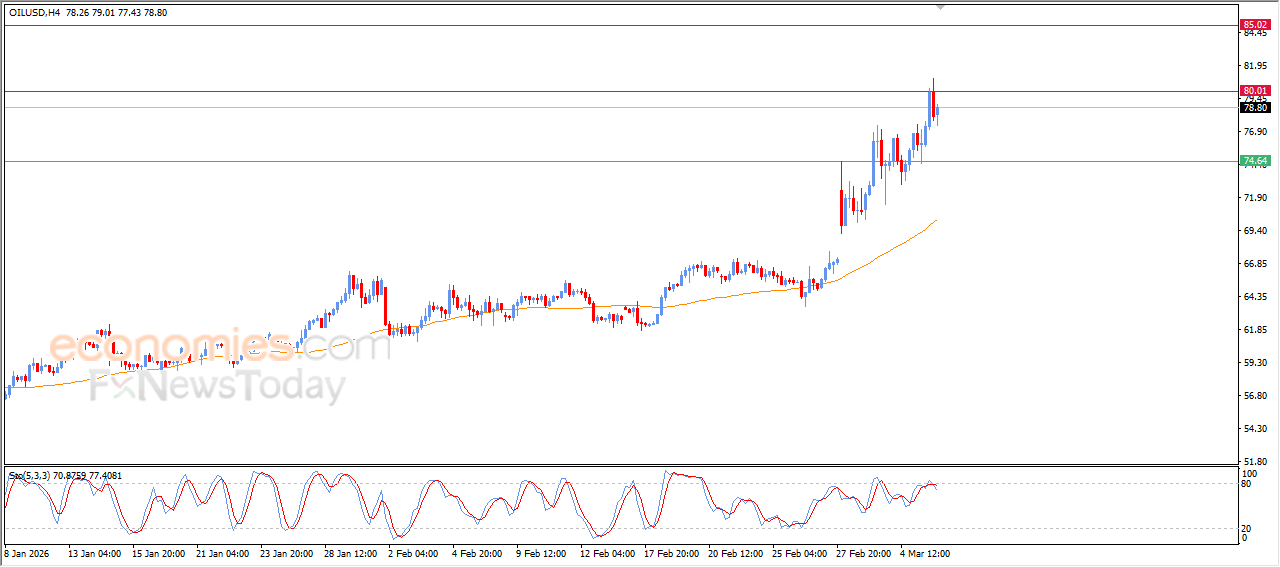
Task: Click the black 78.80 current price tag
Action: point(1254,107)
